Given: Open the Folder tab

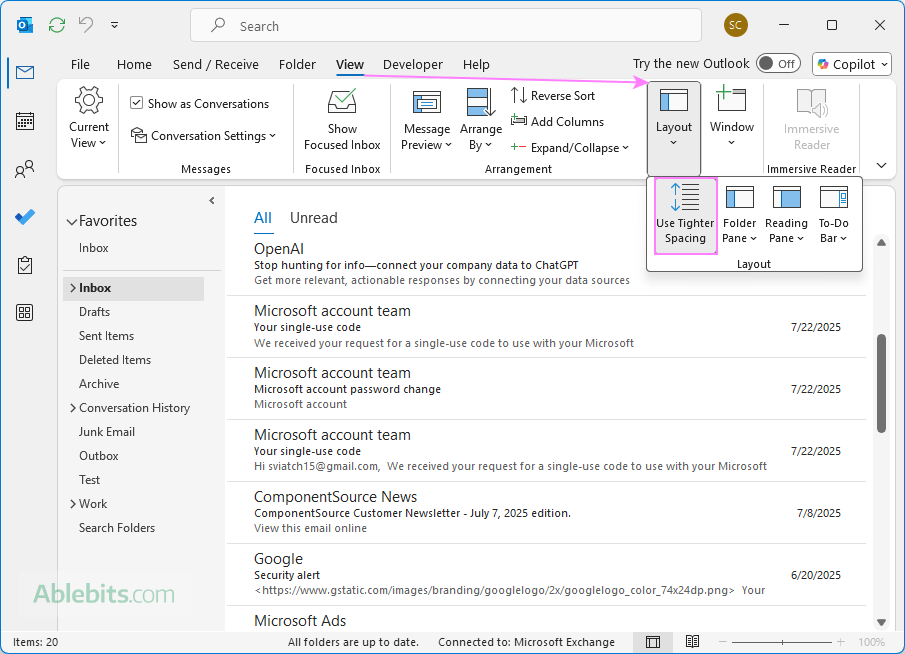Looking at the screenshot, I should [x=297, y=64].
